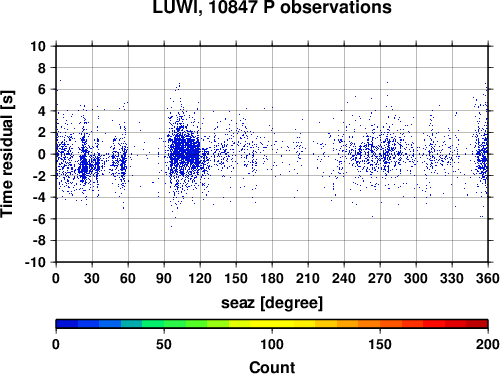Viewport: 500px width, 374px height.
Task: Click the x-axis tick label 270
Action: (x=380, y=278)
